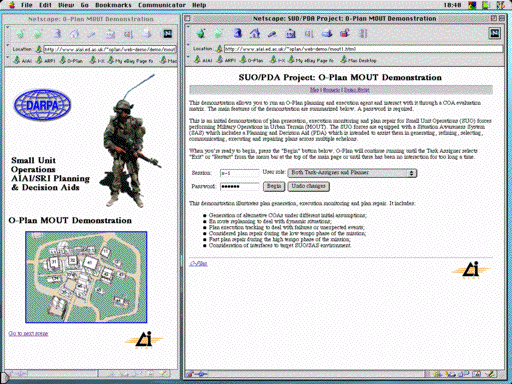Collapse location toolbar in SUO/PDA Project window
This screenshot has width=512, height=384.
click(188, 44)
